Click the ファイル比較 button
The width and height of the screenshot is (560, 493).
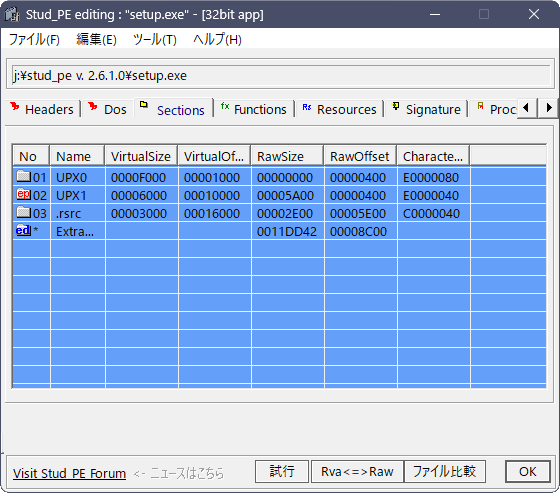(x=445, y=472)
